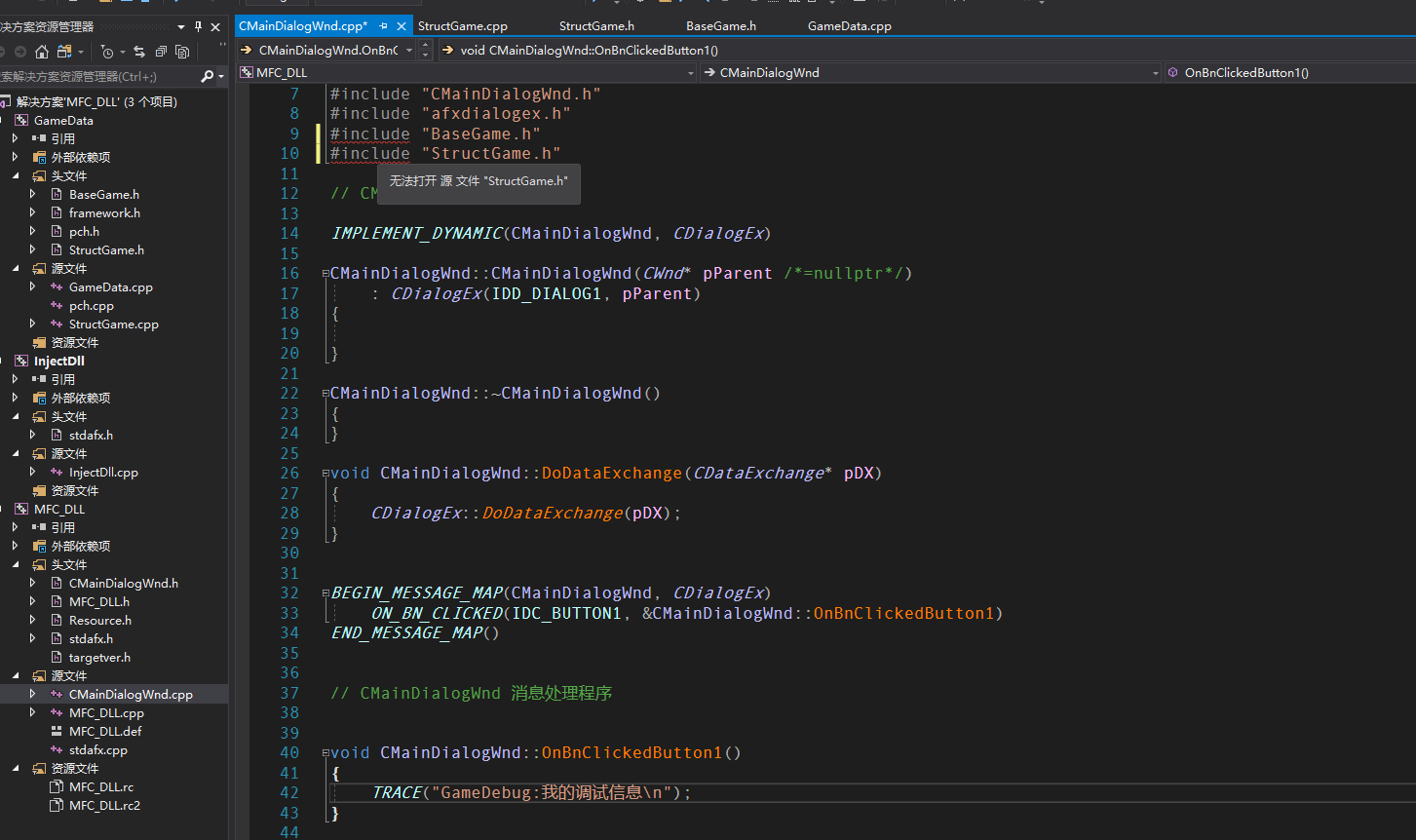This screenshot has width=1416, height=840.
Task: Click the toolbar overflow chevron in Solution Explorer
Action: (223, 45)
